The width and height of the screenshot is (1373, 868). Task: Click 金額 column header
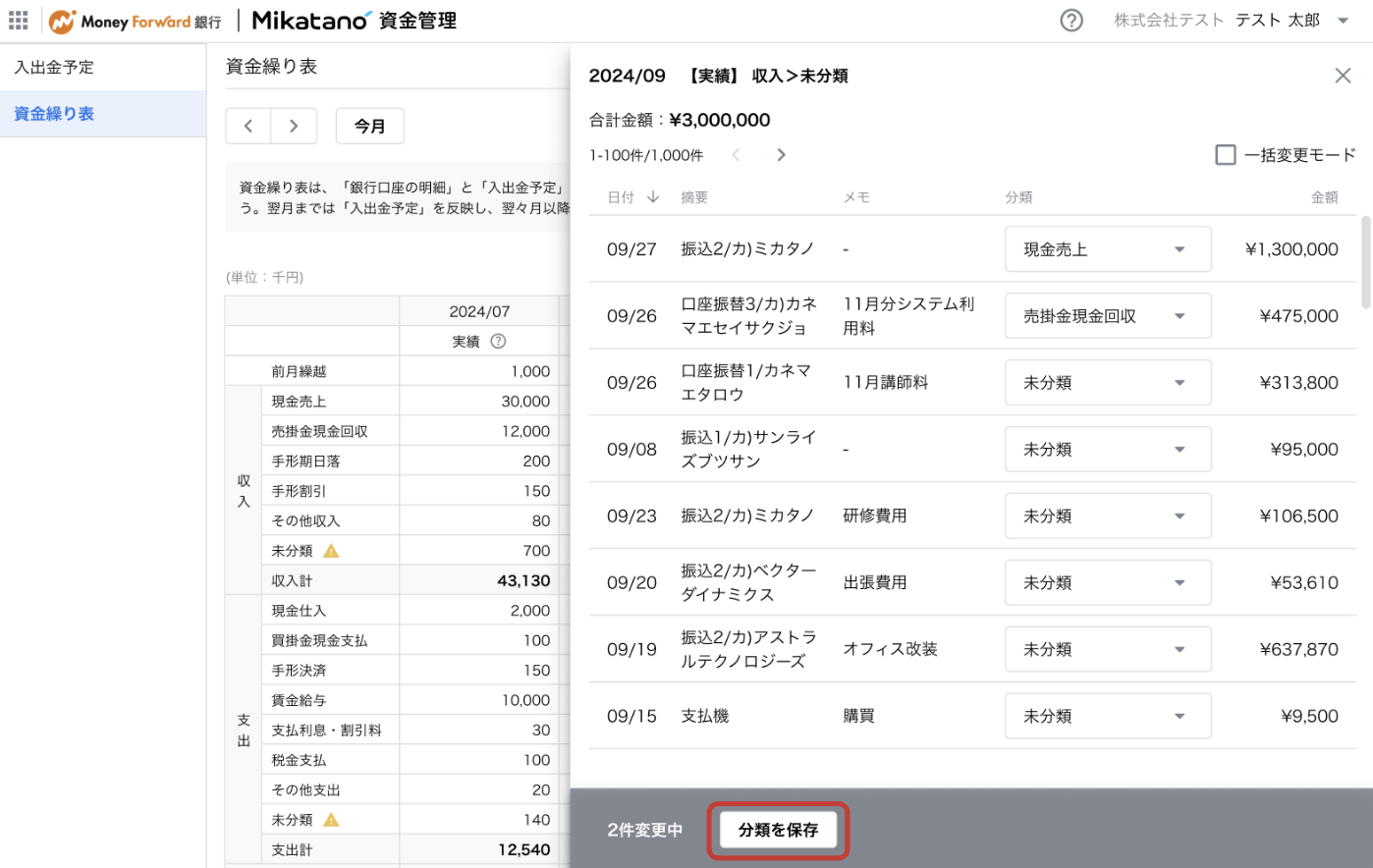1325,197
